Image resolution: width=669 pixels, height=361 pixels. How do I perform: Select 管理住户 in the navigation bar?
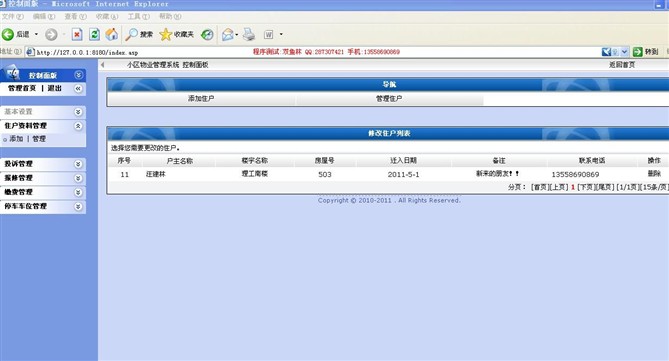[x=389, y=99]
